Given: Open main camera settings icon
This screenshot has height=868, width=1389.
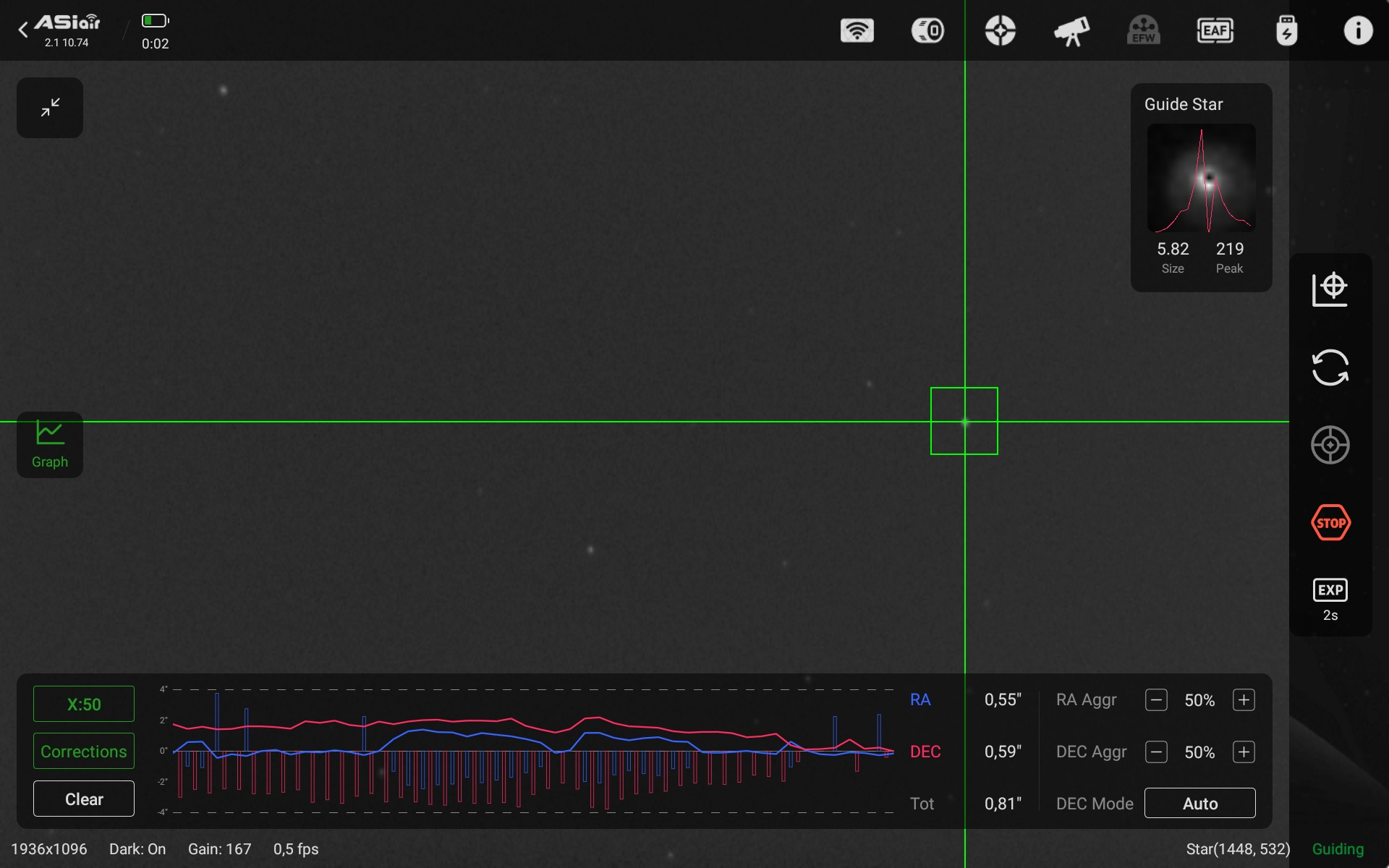Looking at the screenshot, I should point(927,30).
